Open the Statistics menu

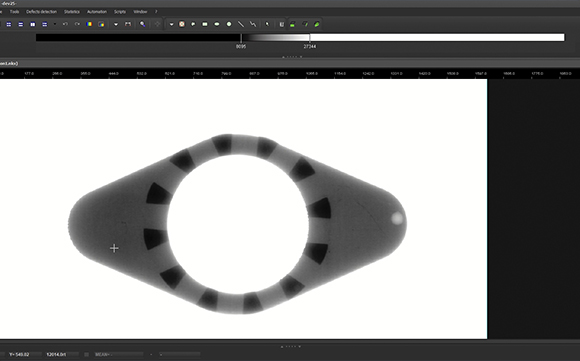click(x=72, y=12)
